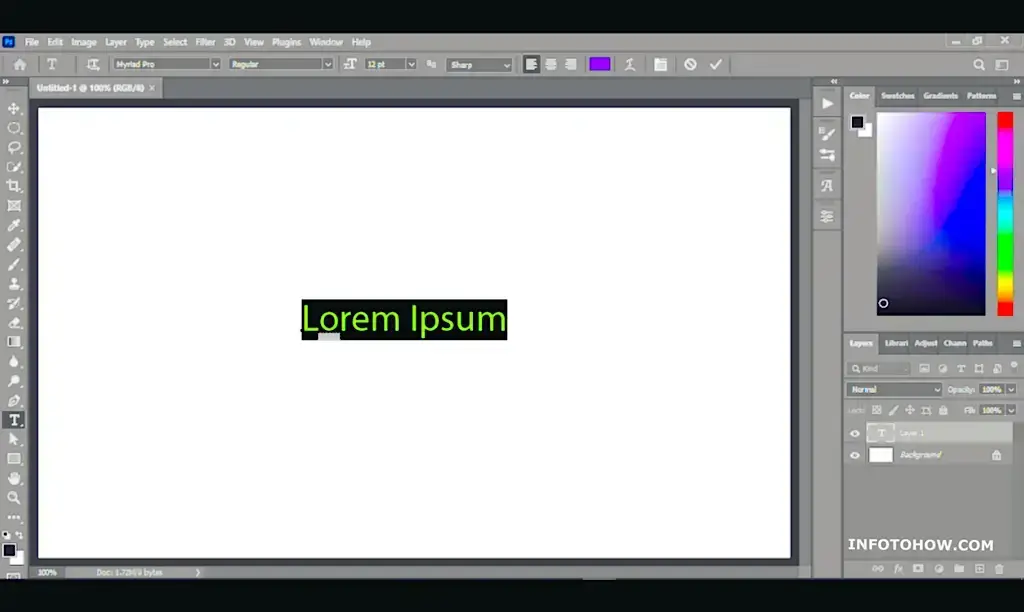The width and height of the screenshot is (1024, 612).
Task: Enable center text alignment
Action: (551, 64)
